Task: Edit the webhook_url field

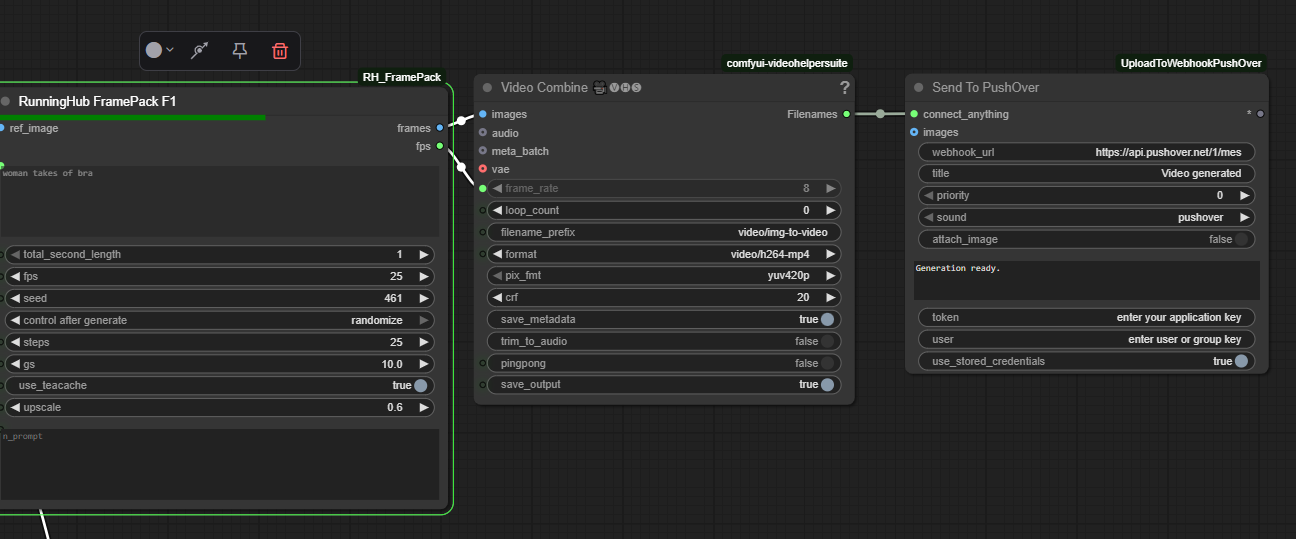Action: click(1086, 152)
